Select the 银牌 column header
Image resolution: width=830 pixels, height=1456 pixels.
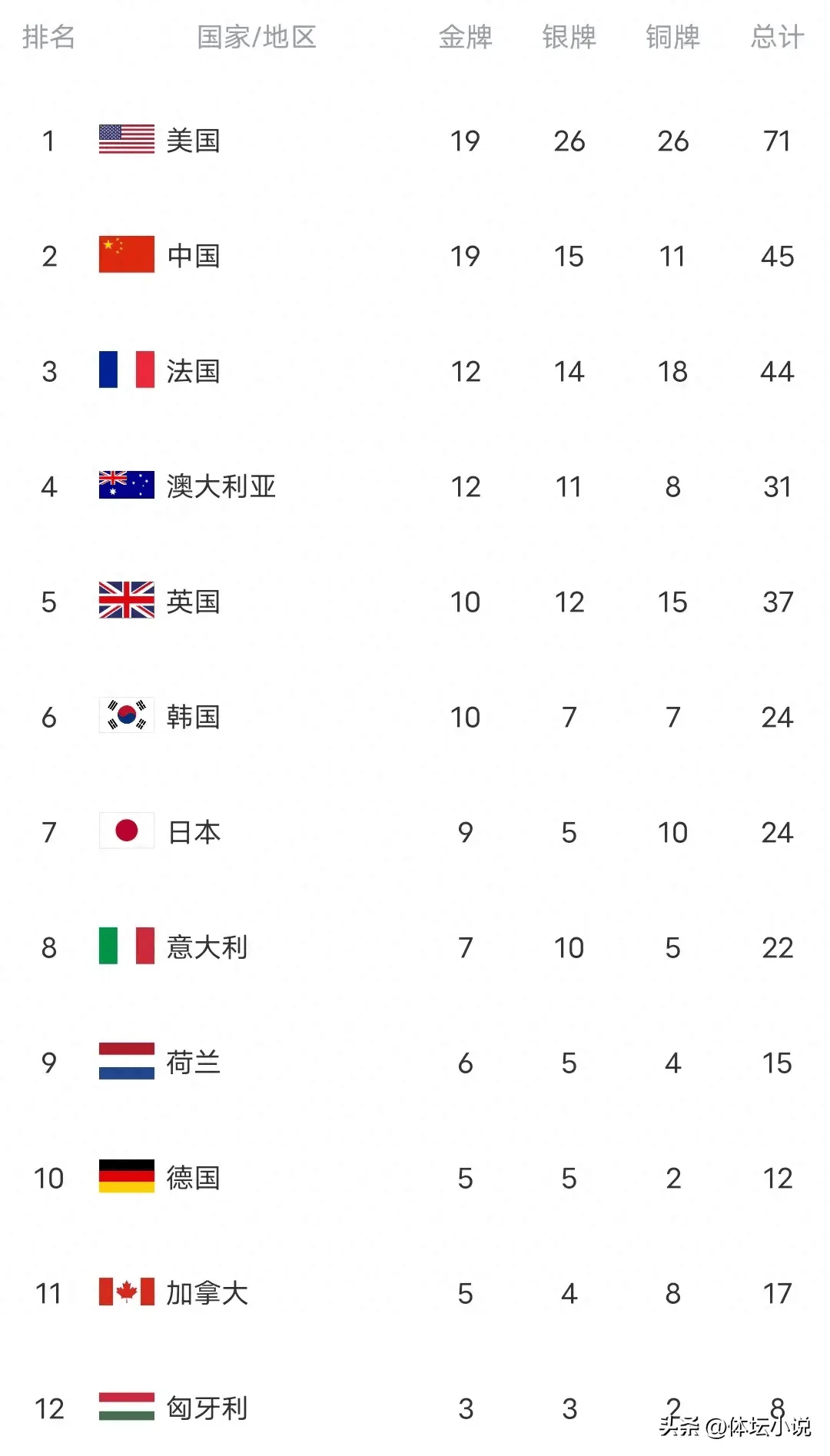(x=569, y=37)
